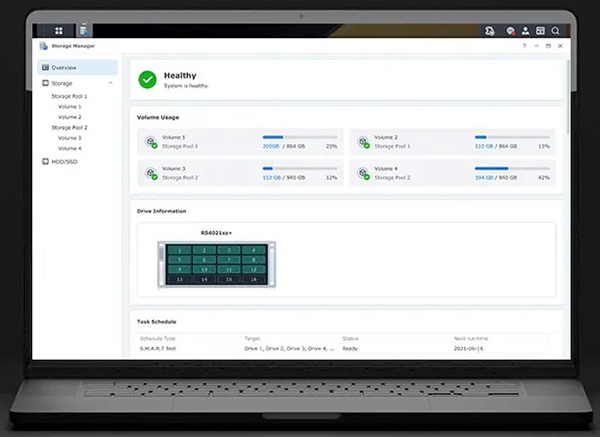The image size is (600, 437).
Task: Open the DSM main menu grid icon
Action: click(59, 31)
